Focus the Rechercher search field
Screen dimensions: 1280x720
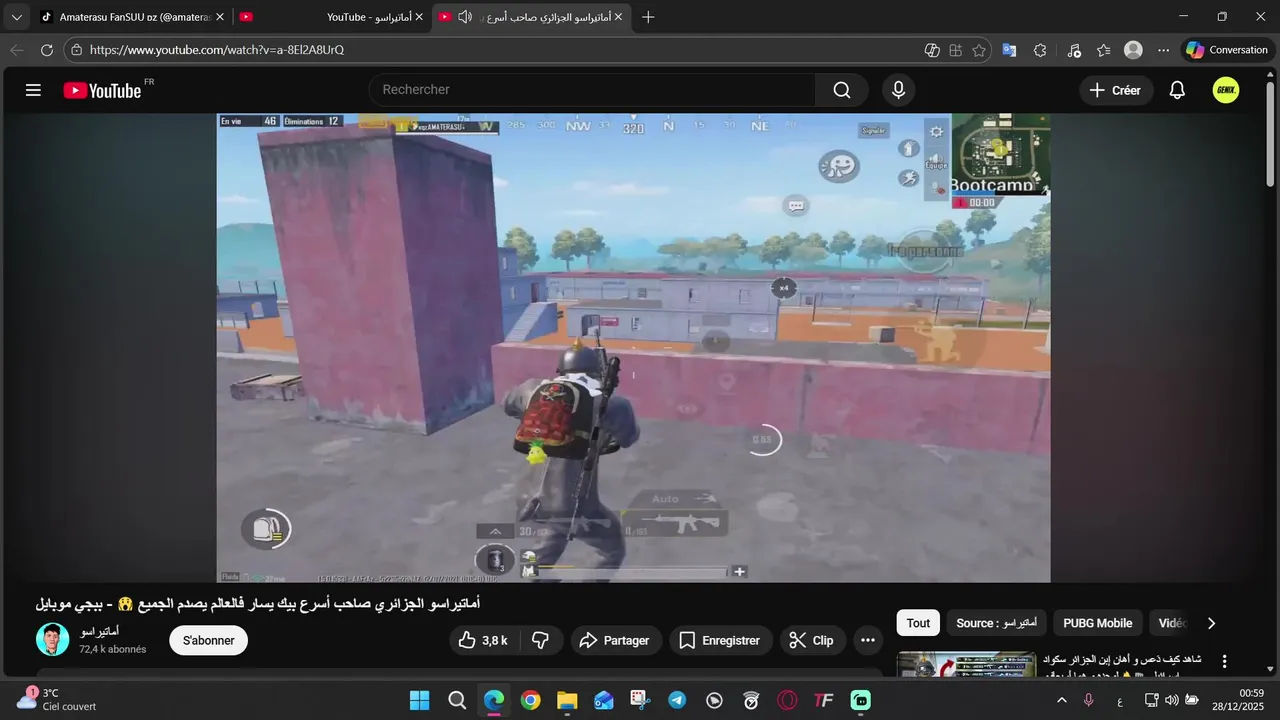coord(592,90)
